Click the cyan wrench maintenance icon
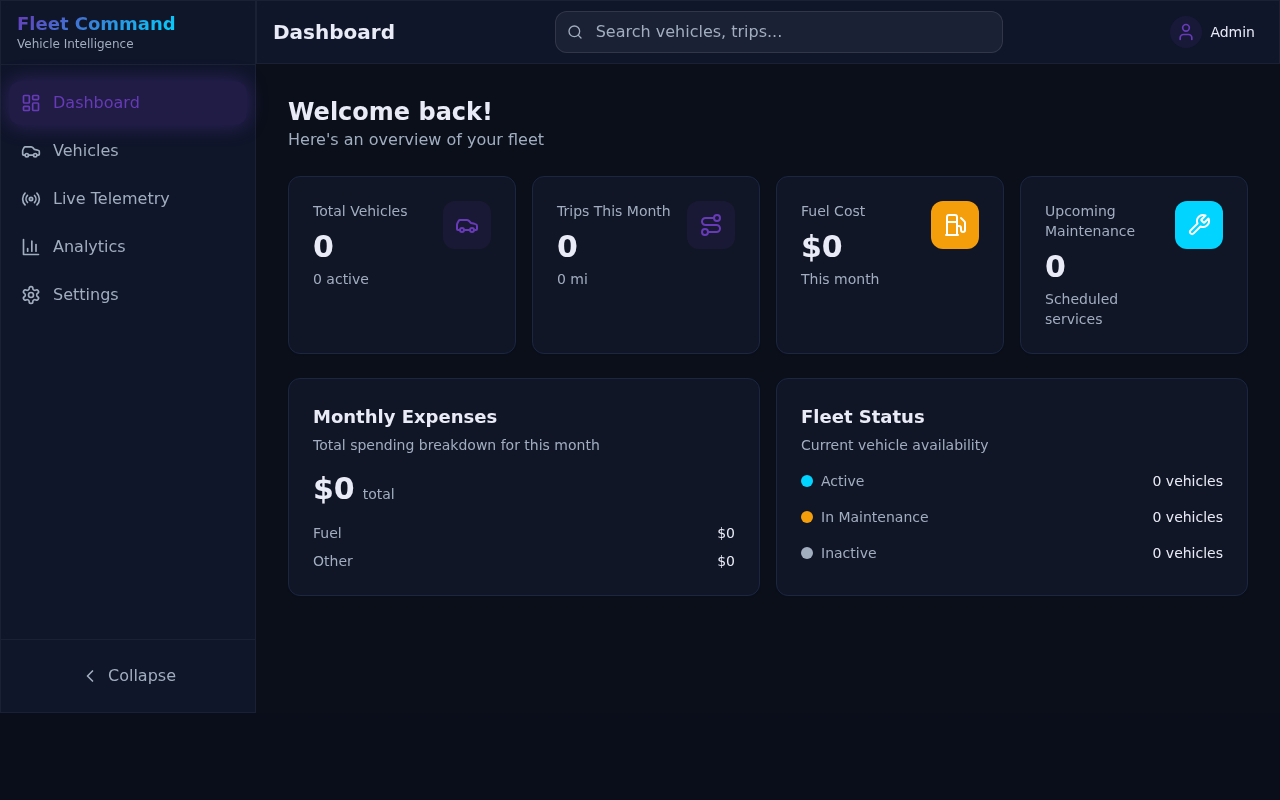 click(1199, 225)
